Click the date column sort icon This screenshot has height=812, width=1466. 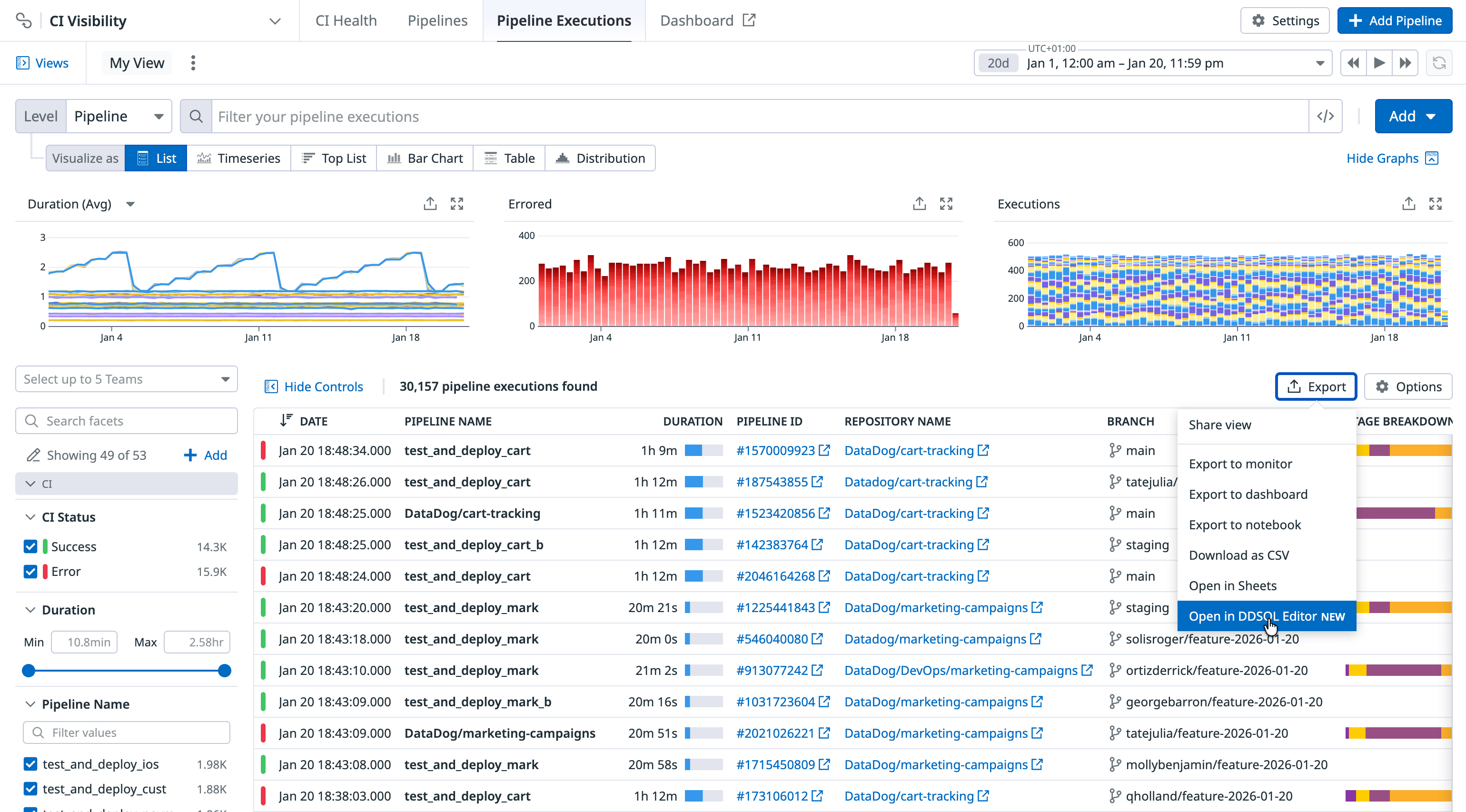286,420
